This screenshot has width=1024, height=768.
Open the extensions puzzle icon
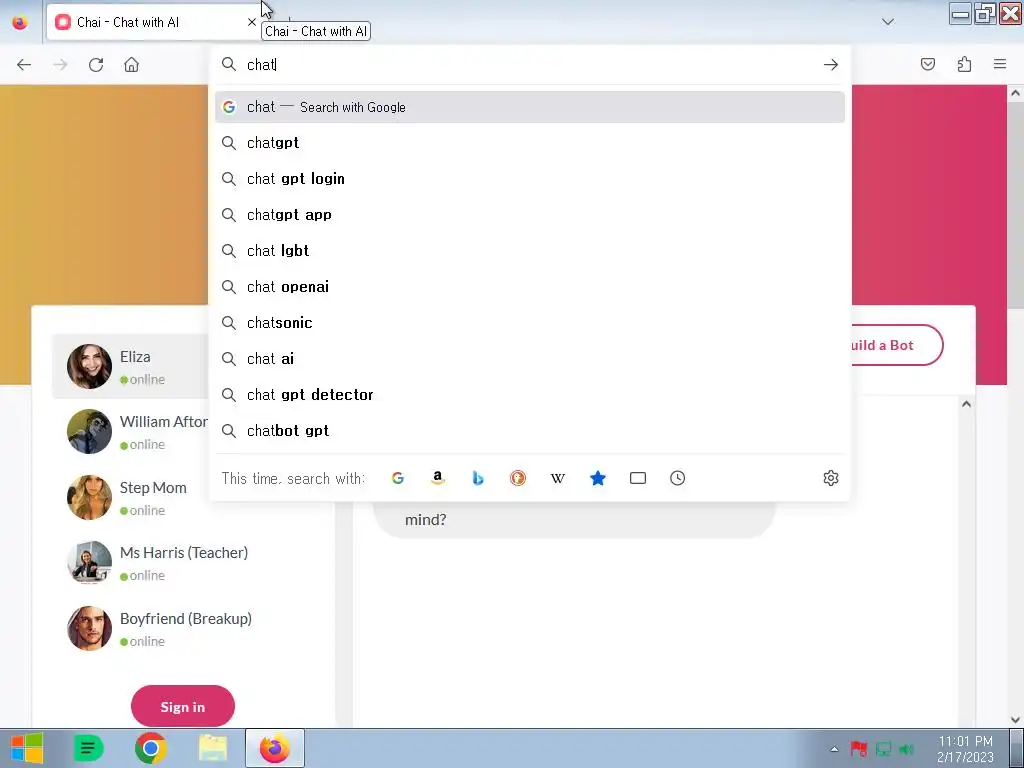click(x=964, y=64)
